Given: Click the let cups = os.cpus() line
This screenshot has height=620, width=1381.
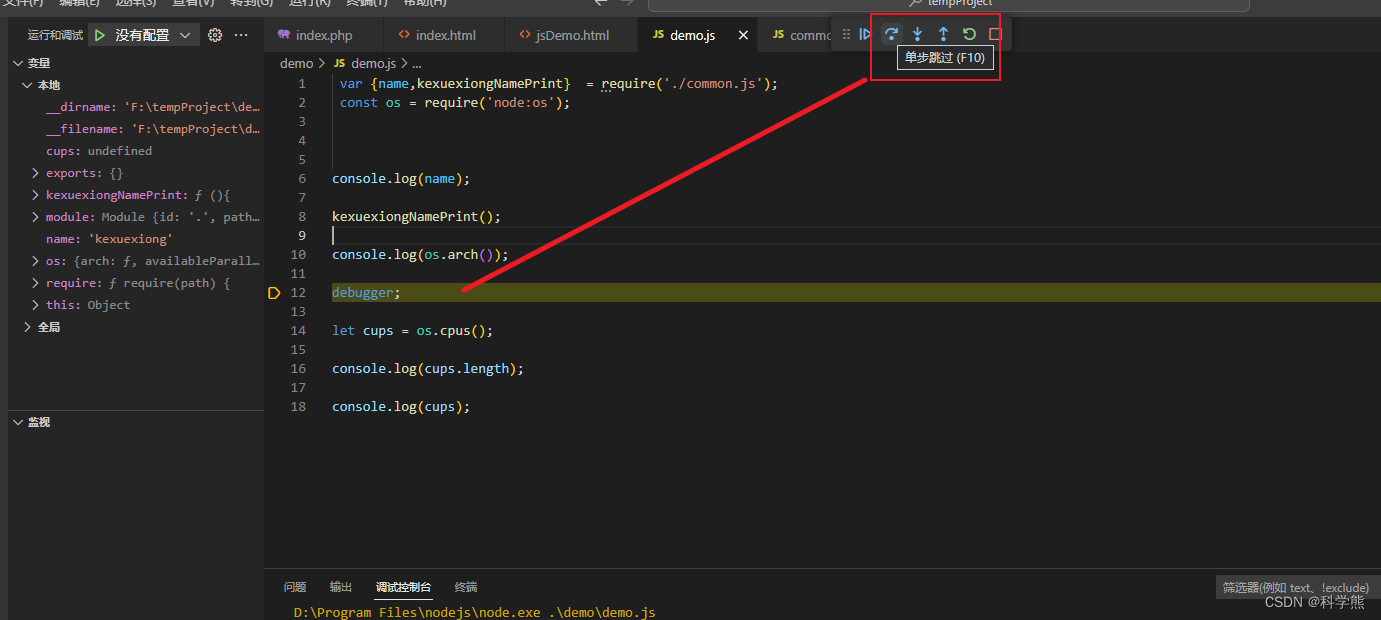Looking at the screenshot, I should (413, 331).
